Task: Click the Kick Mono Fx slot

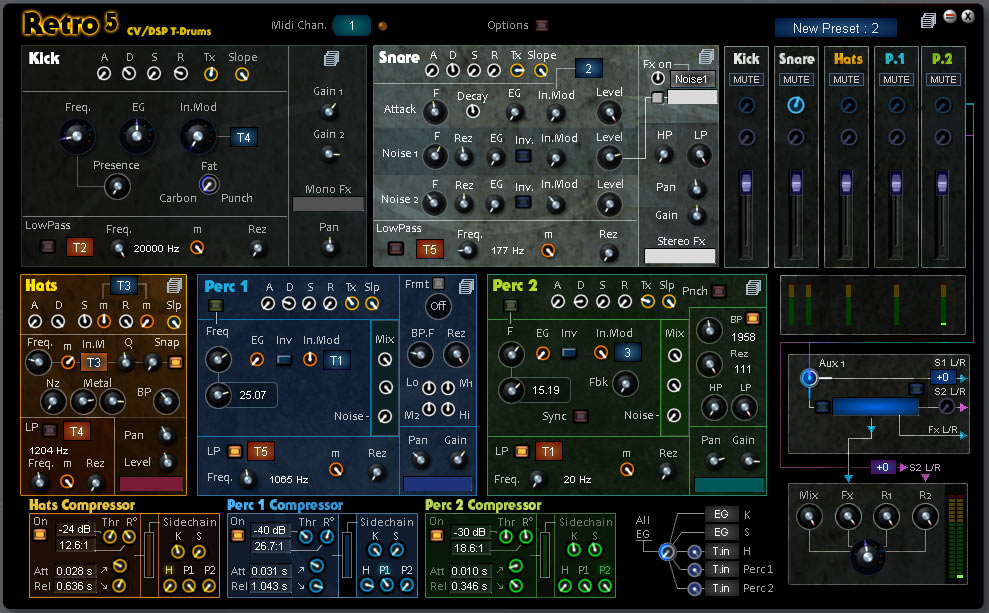Action: [328, 204]
